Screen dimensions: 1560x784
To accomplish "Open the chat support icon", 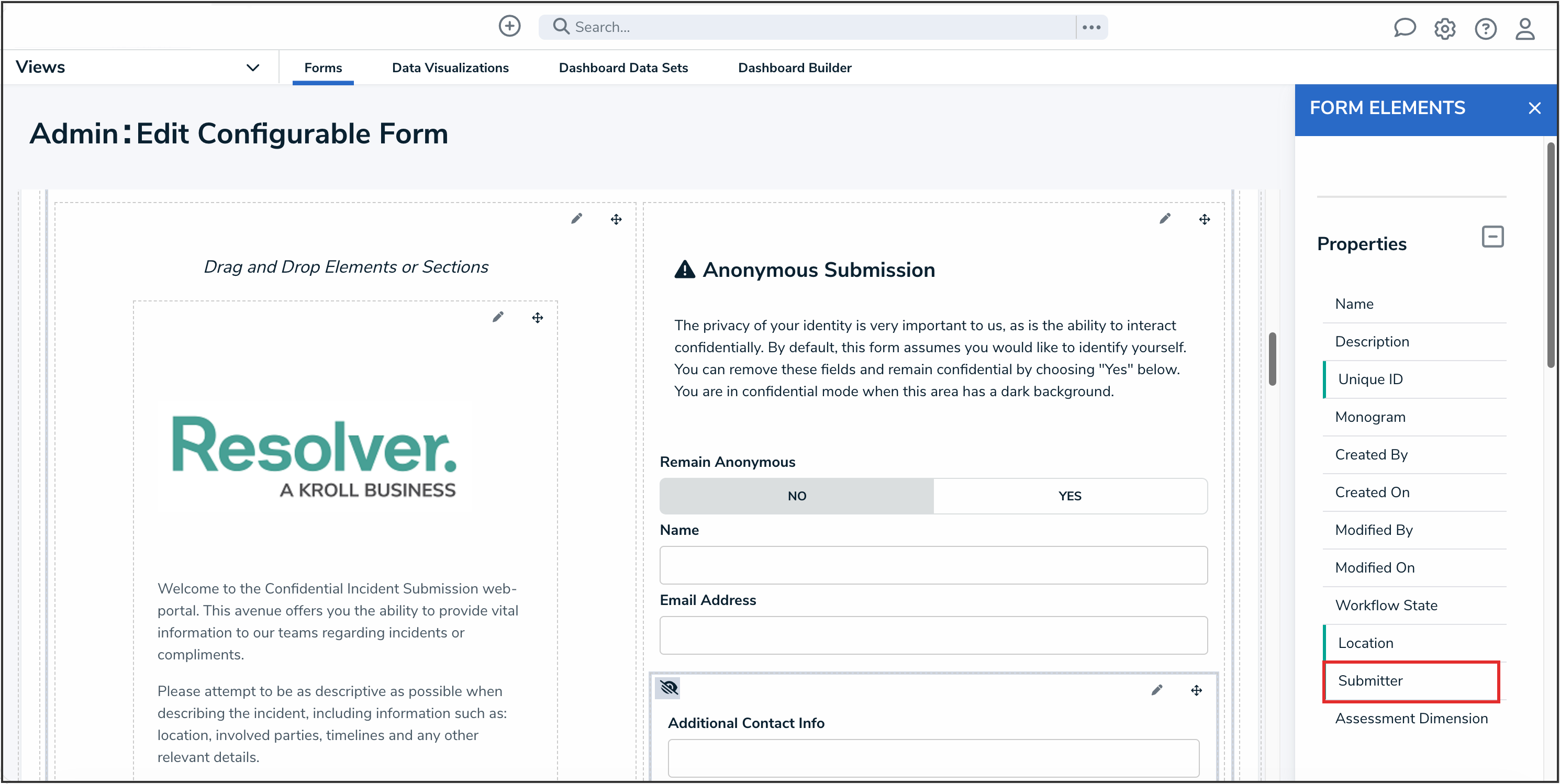I will pos(1405,28).
